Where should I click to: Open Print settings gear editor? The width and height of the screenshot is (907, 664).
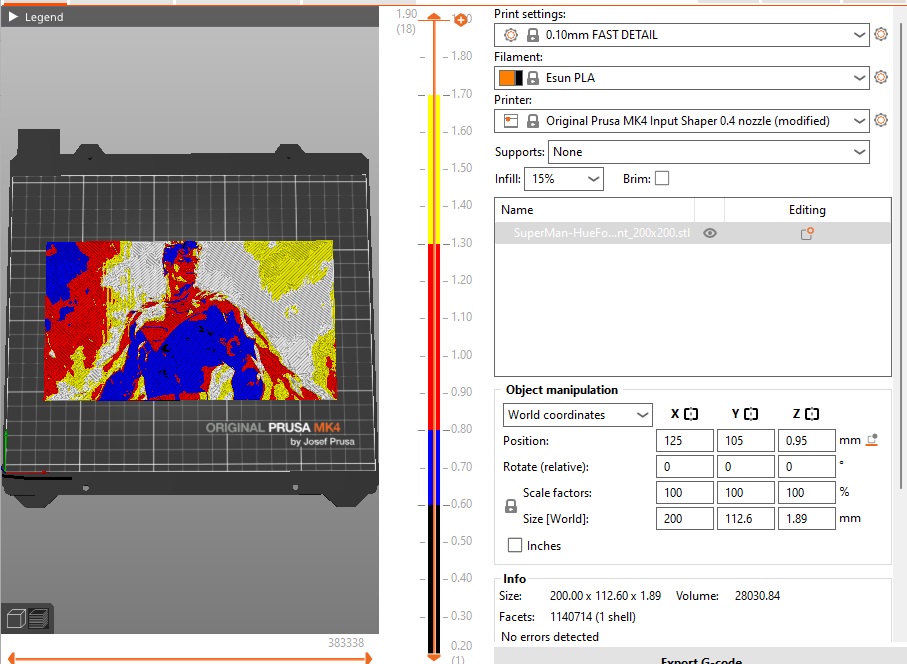[880, 34]
